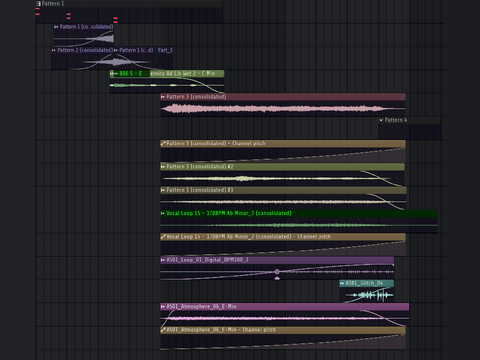The height and width of the screenshot is (360, 480).
Task: Click the automation icon of Pattern 3 Channel pitch clip
Action: pyautogui.click(x=163, y=144)
